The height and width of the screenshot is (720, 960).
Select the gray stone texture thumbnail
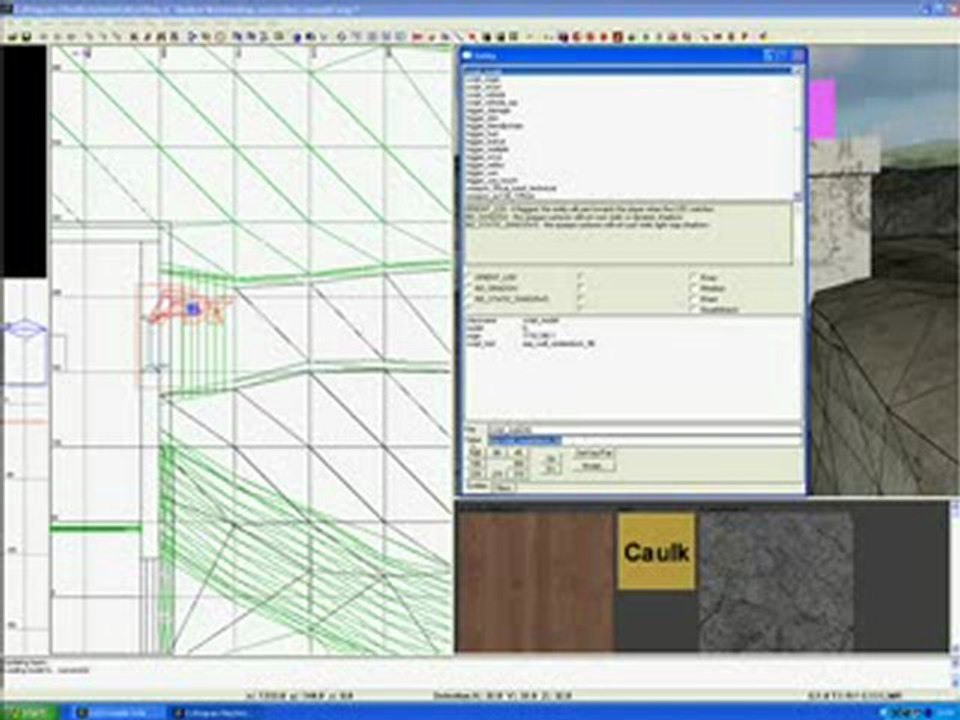coord(776,582)
